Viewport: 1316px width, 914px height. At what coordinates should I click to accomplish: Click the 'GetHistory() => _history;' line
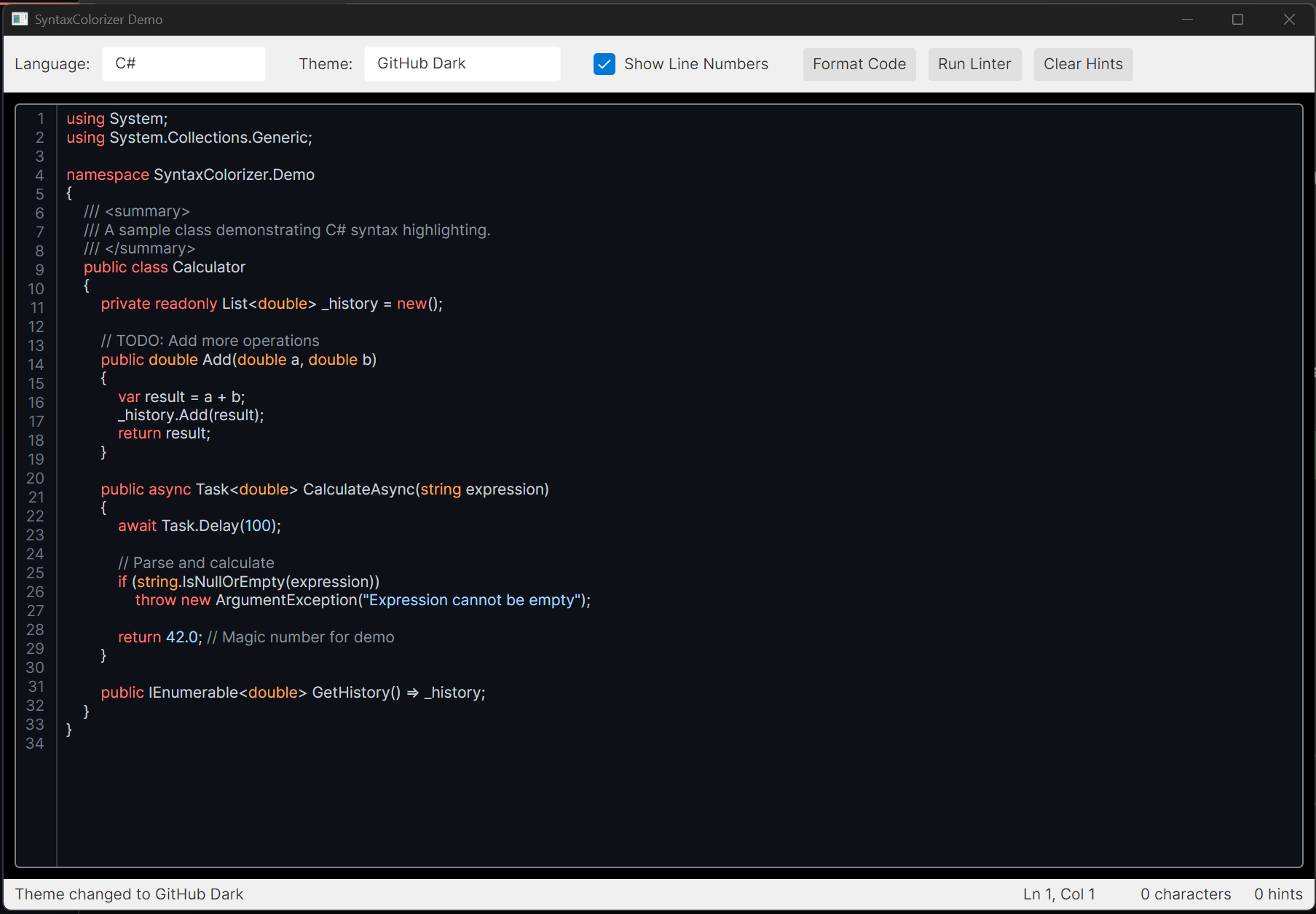point(293,693)
